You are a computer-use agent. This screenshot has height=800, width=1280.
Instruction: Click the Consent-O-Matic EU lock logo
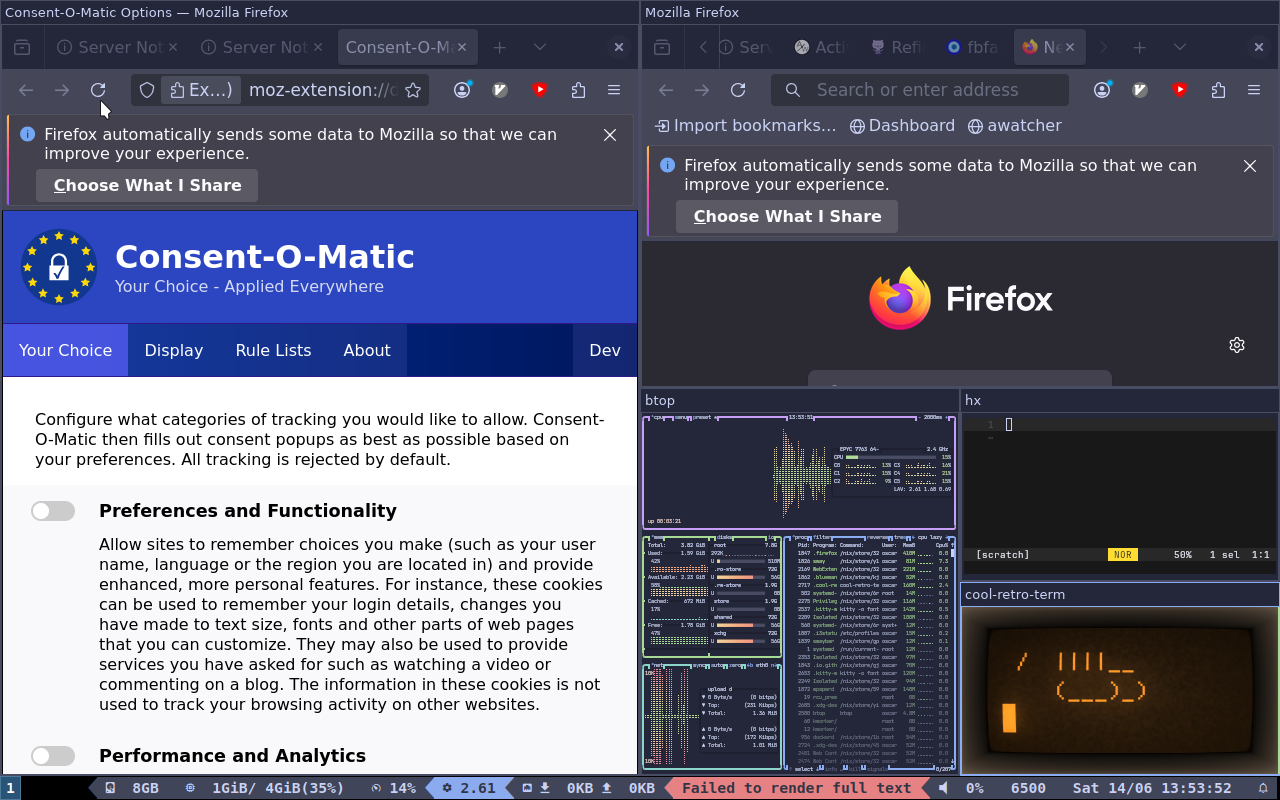(x=59, y=267)
